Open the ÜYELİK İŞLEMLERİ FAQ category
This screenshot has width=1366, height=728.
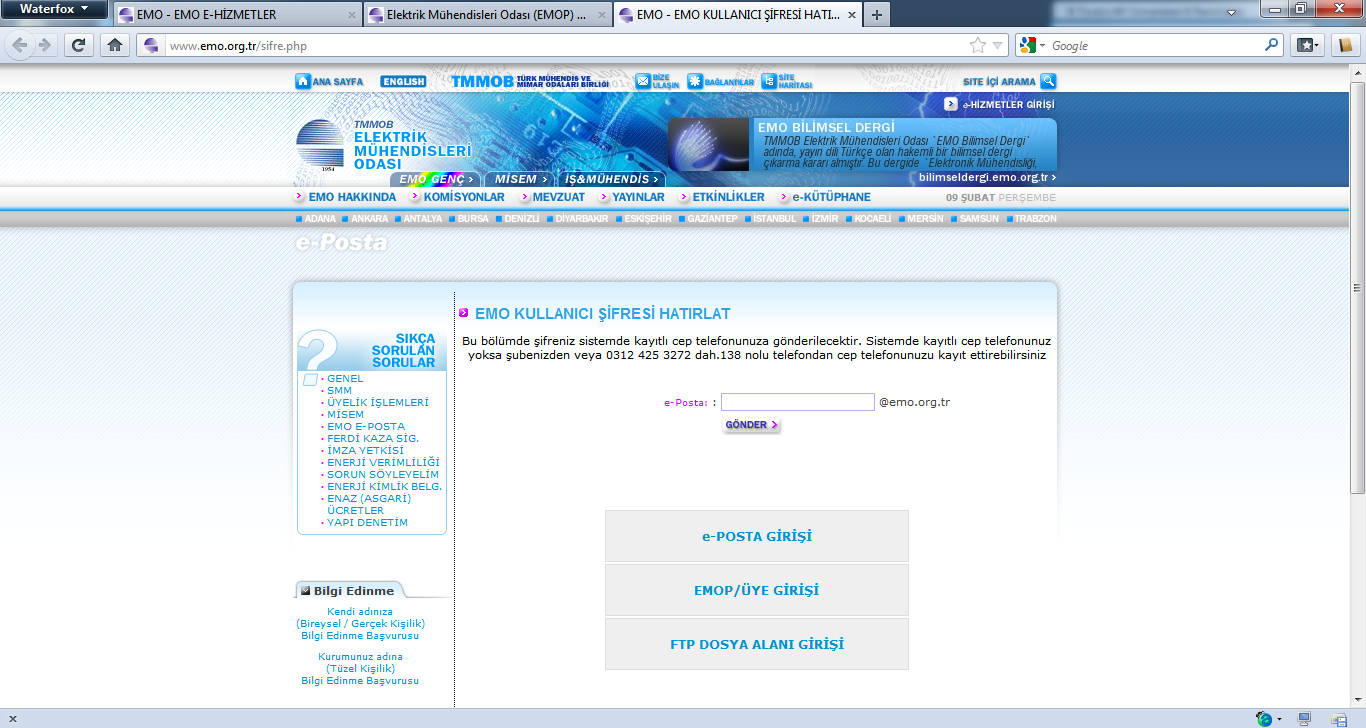point(377,403)
